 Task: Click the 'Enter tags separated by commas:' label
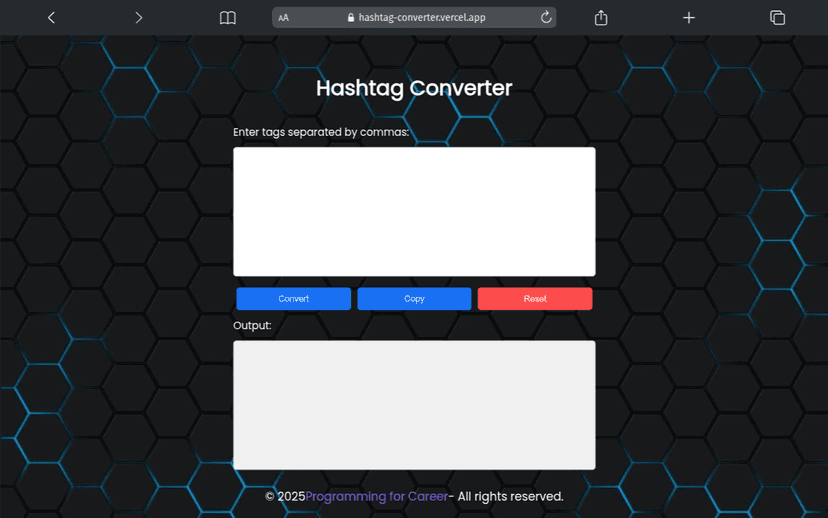(321, 132)
